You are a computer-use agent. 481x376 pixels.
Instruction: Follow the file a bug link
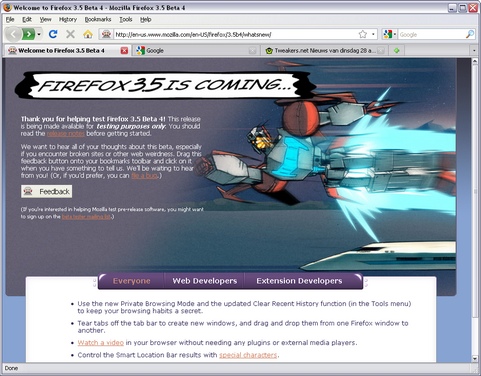(x=144, y=176)
